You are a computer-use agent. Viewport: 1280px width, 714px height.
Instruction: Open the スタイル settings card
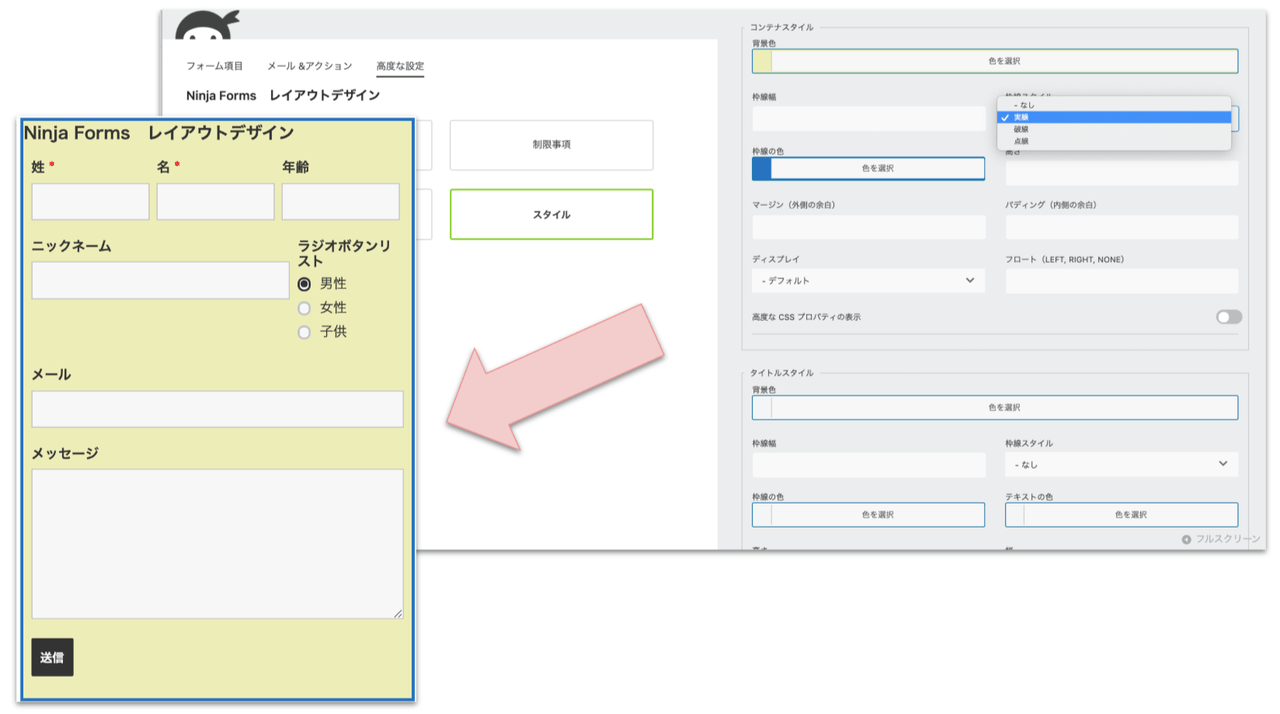click(551, 214)
